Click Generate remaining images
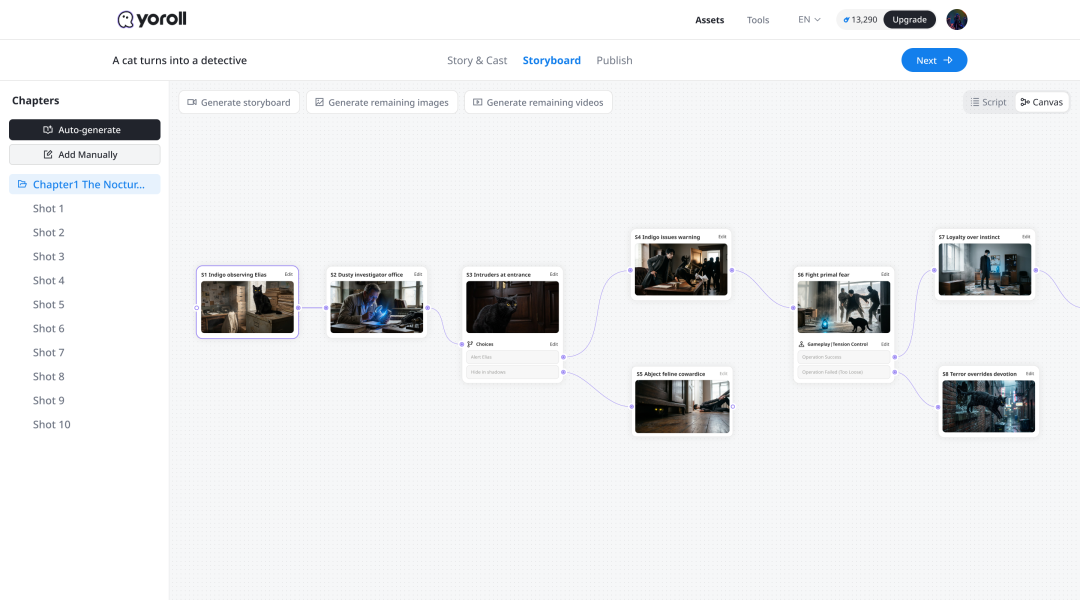Screen dimensions: 1080x600 [x=382, y=102]
